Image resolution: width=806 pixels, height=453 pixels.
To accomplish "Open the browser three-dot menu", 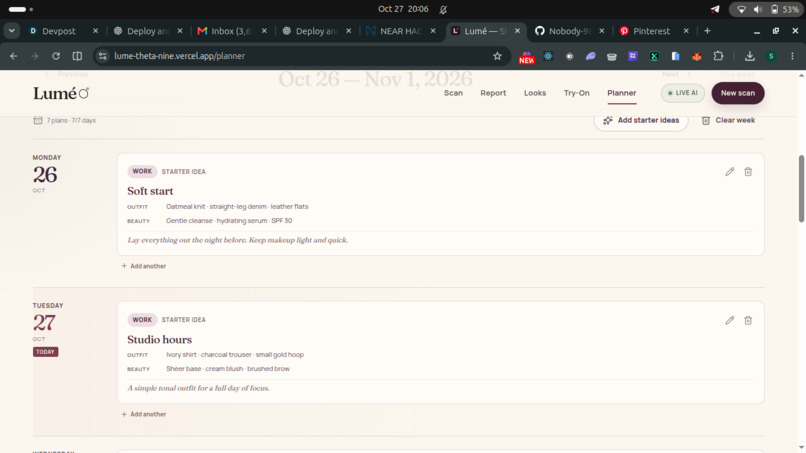I will click(x=792, y=56).
